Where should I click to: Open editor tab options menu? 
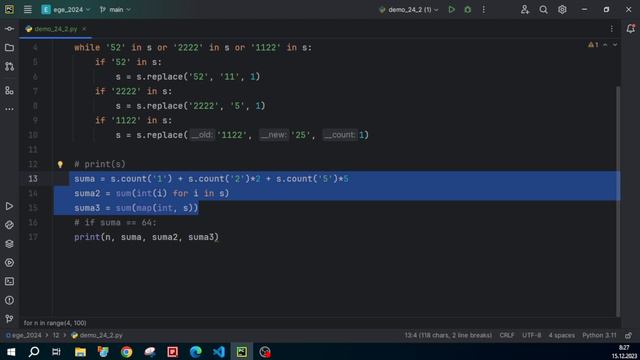[x=611, y=29]
